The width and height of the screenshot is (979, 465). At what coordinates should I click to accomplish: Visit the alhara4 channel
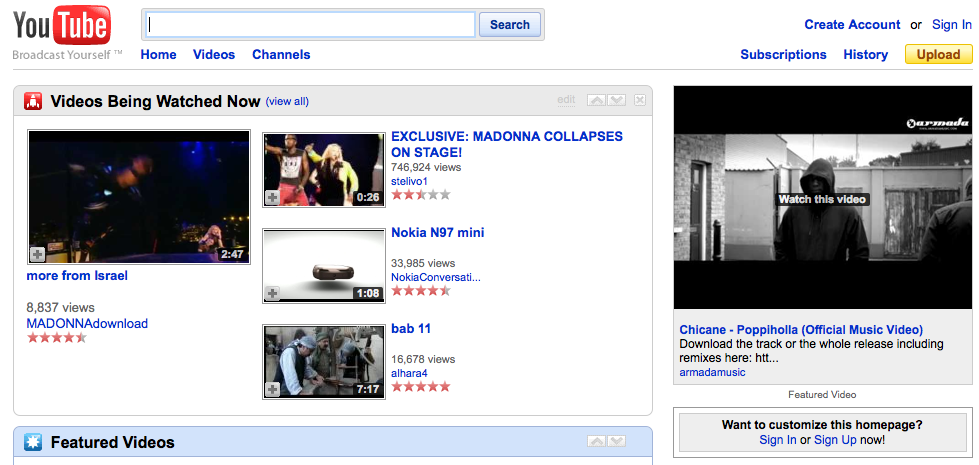409,373
